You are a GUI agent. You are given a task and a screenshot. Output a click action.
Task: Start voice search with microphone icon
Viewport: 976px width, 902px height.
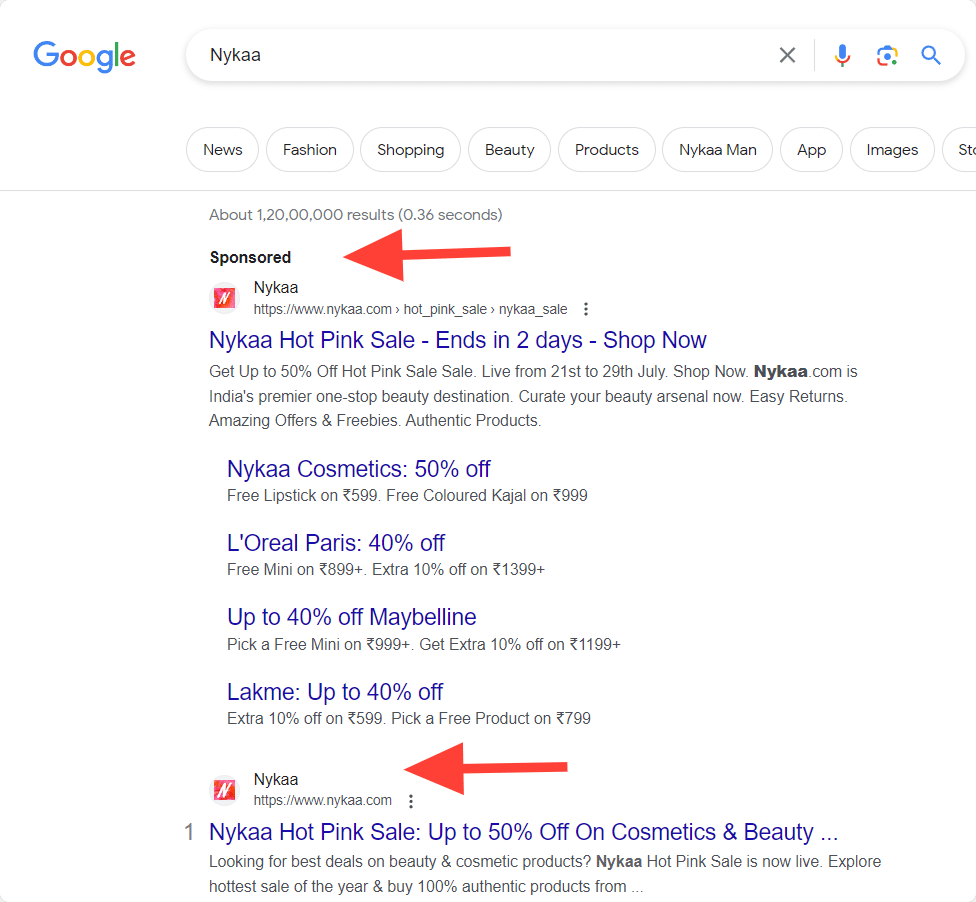[842, 55]
